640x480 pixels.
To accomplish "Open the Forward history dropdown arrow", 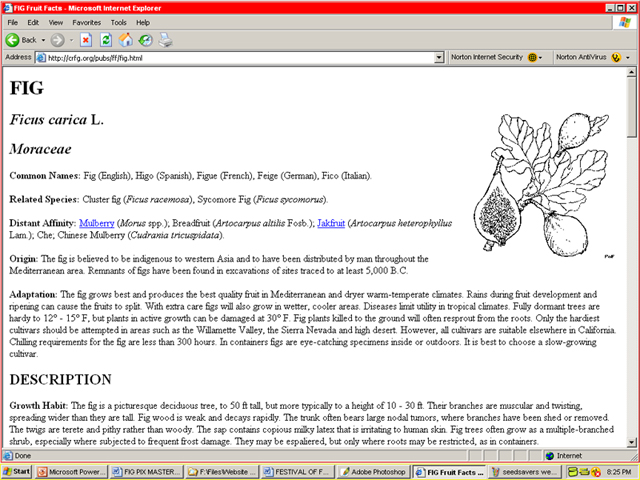I will [x=71, y=40].
